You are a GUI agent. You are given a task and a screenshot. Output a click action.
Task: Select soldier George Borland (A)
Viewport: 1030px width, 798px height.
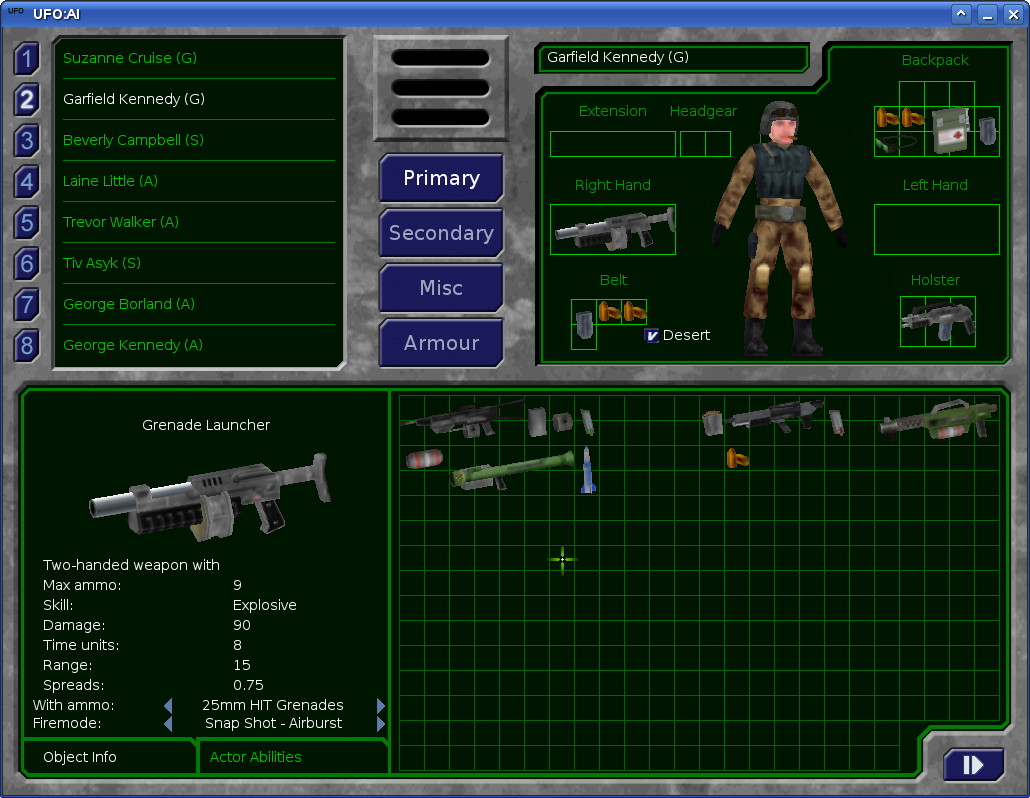199,304
